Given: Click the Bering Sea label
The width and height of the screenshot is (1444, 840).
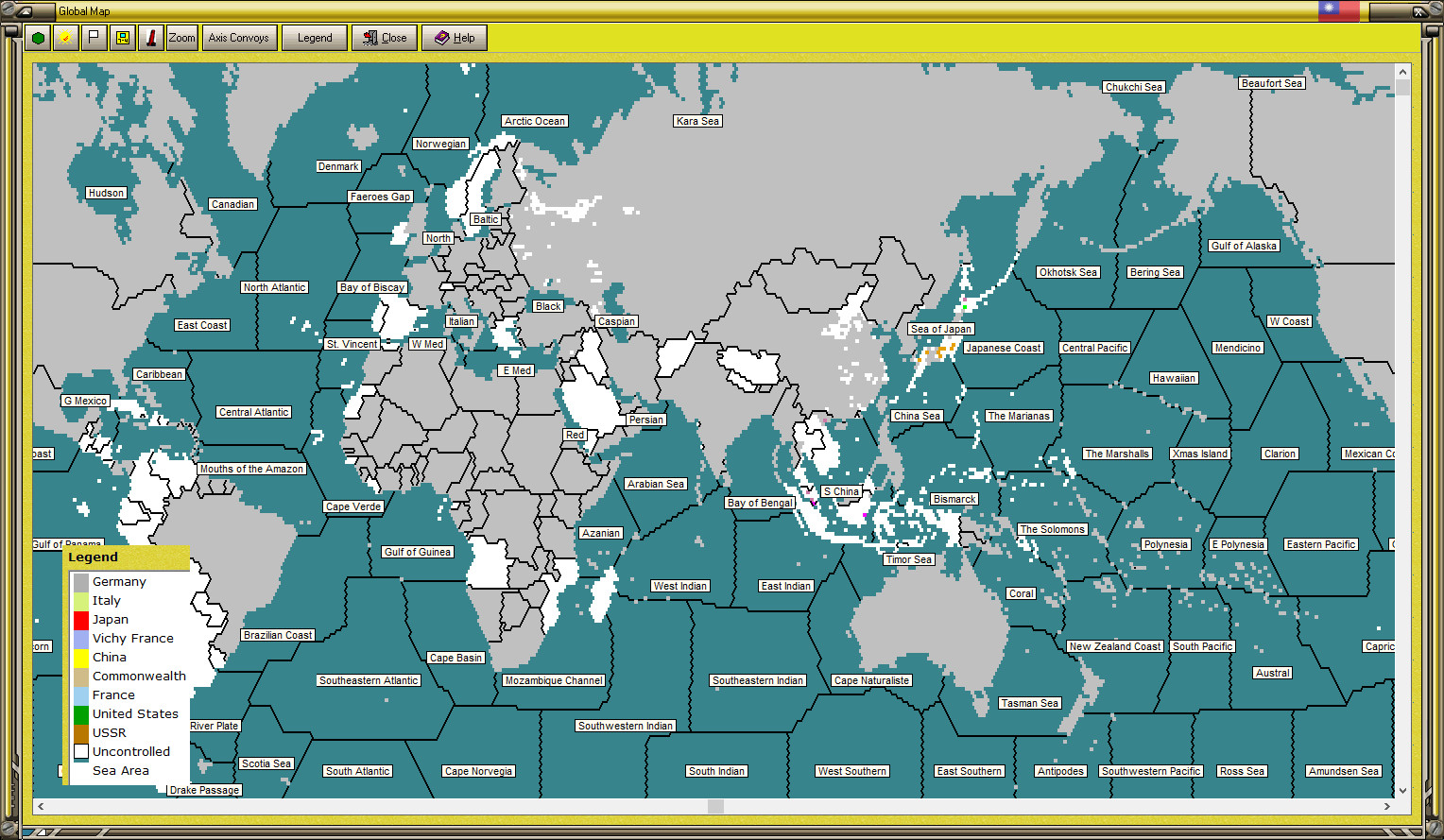Looking at the screenshot, I should click(x=1156, y=272).
